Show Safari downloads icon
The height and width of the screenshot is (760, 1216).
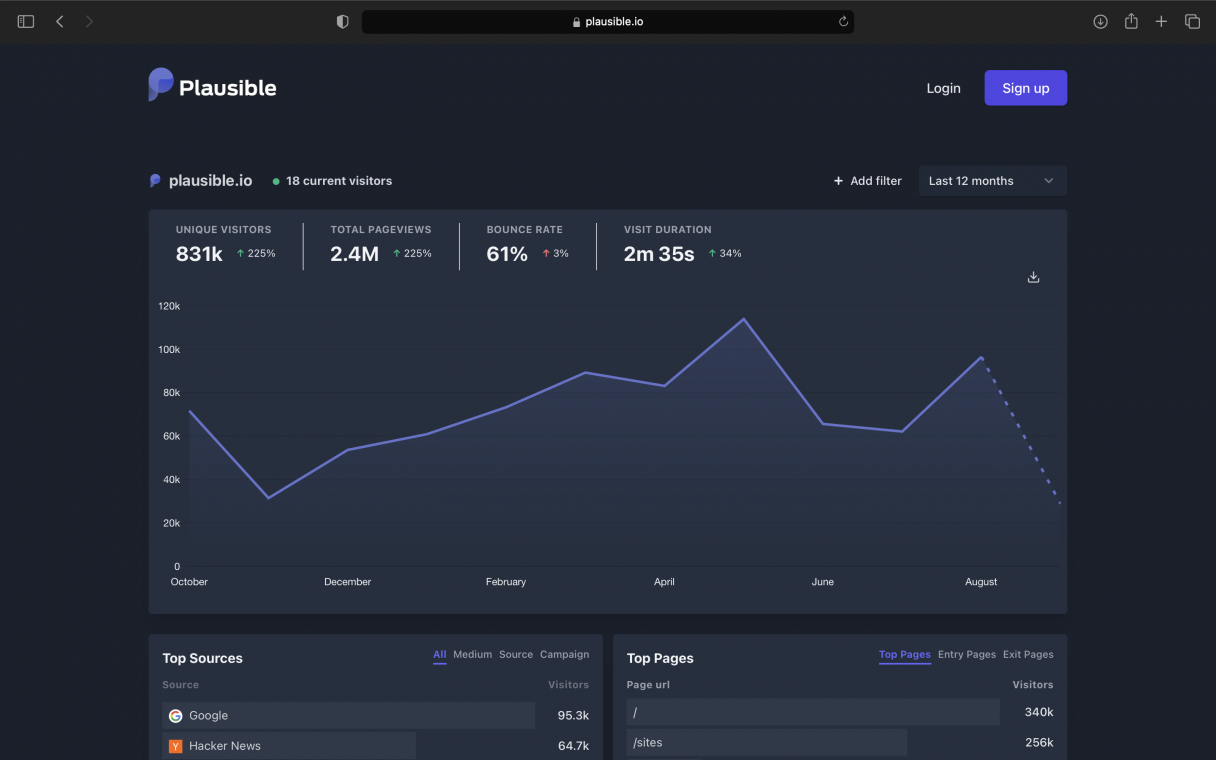click(1100, 21)
